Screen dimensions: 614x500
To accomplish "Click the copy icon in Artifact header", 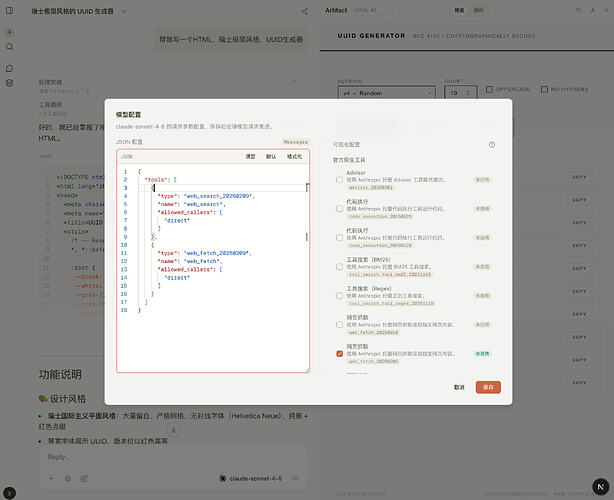I will click(x=579, y=11).
